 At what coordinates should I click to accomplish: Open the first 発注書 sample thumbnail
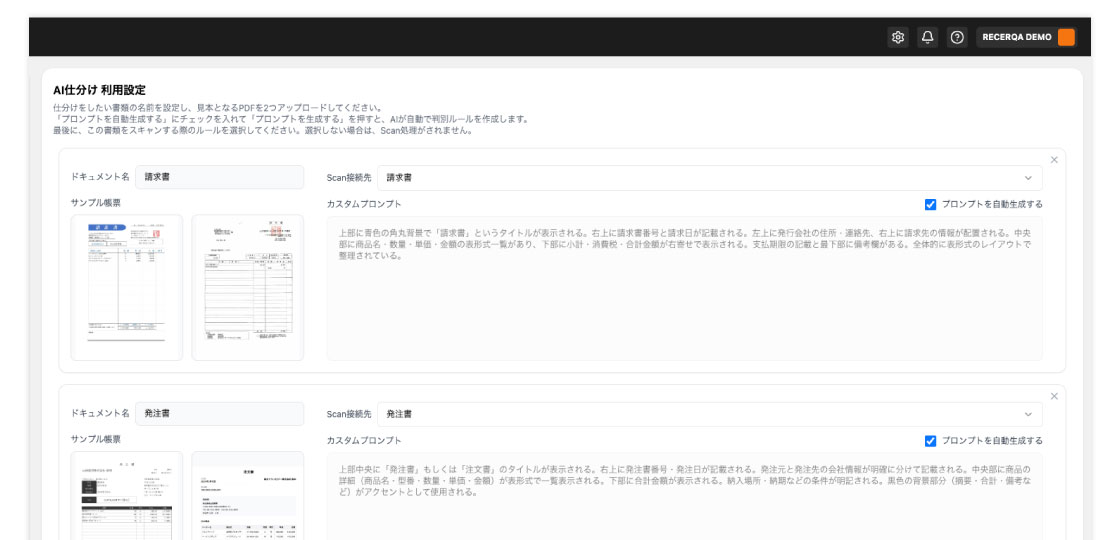[126, 496]
